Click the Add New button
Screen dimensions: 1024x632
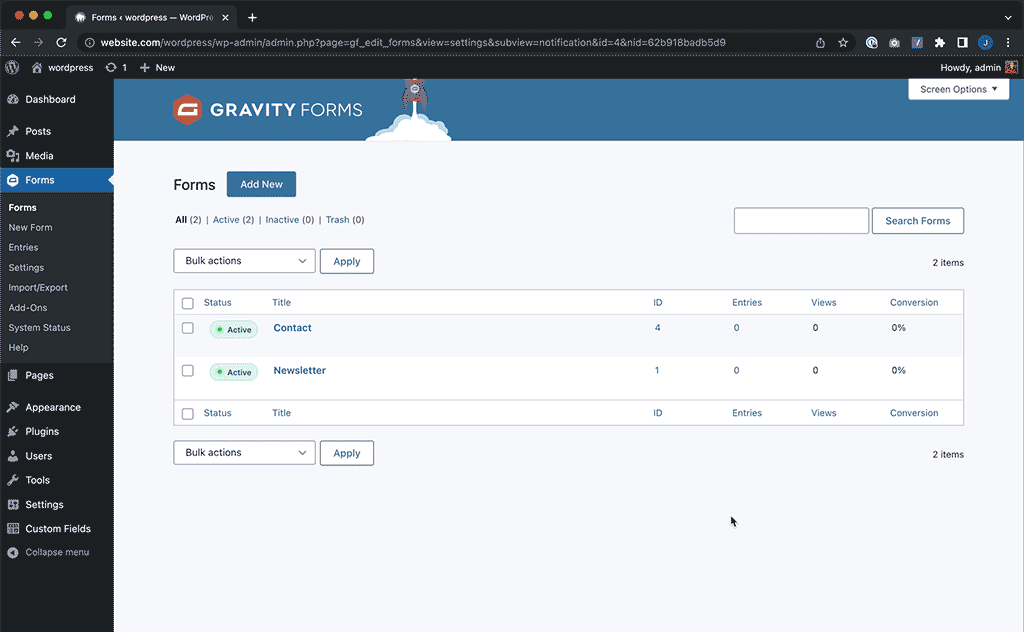click(x=261, y=184)
